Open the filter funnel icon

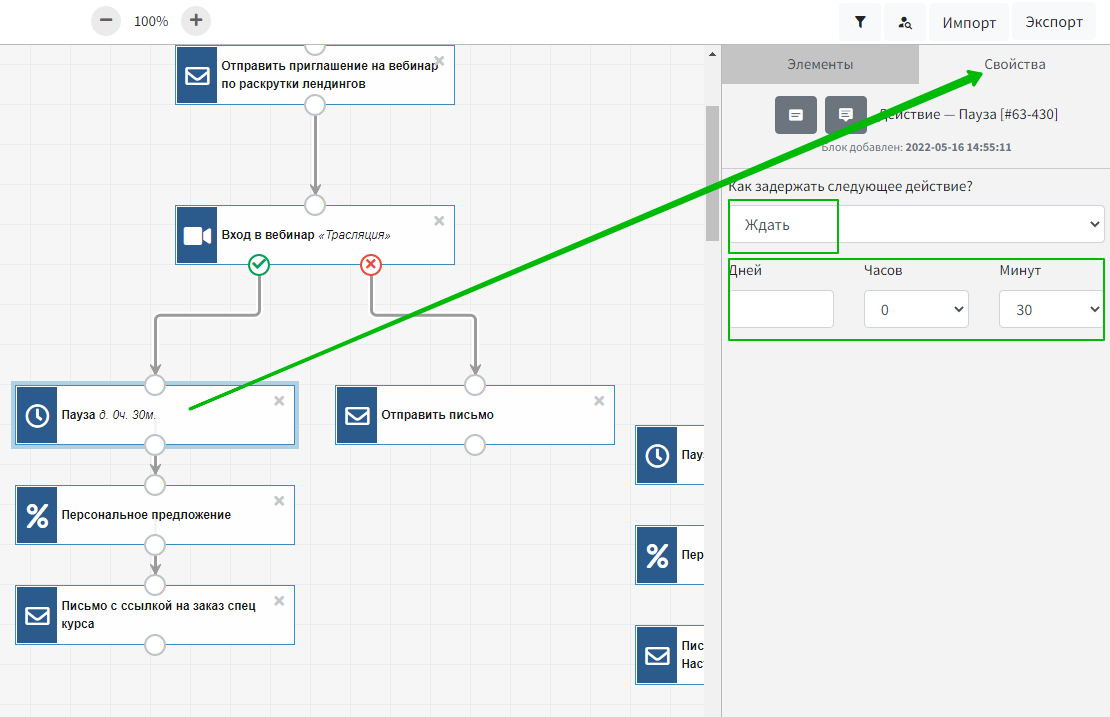pyautogui.click(x=860, y=22)
